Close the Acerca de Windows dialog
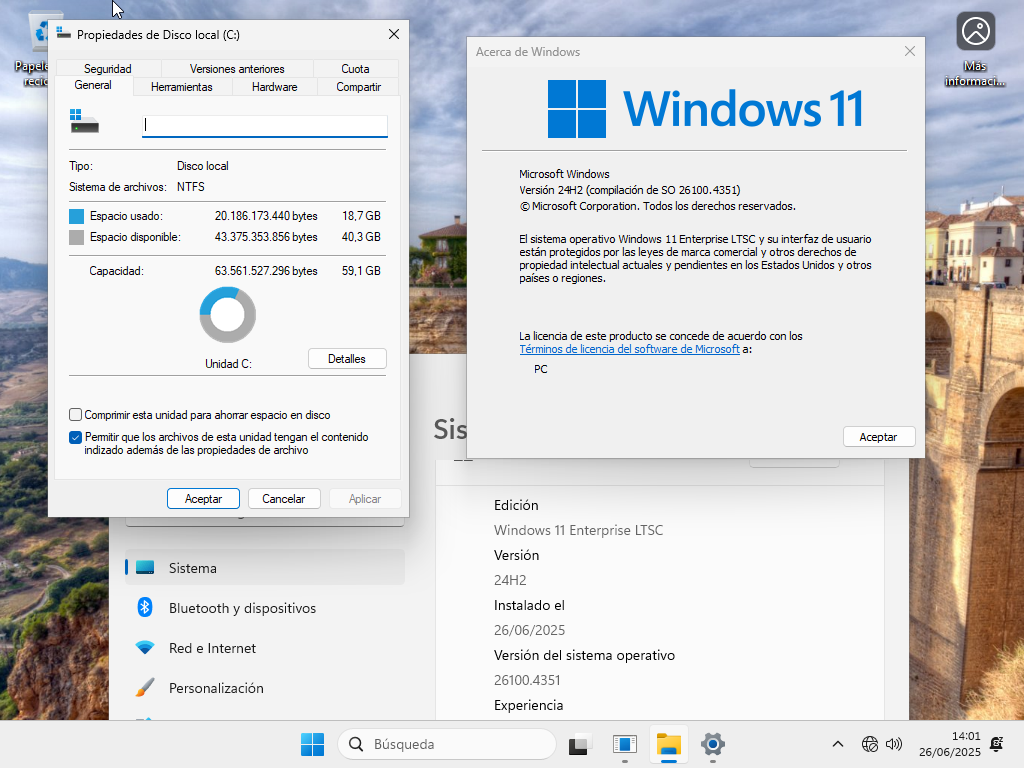 [910, 51]
